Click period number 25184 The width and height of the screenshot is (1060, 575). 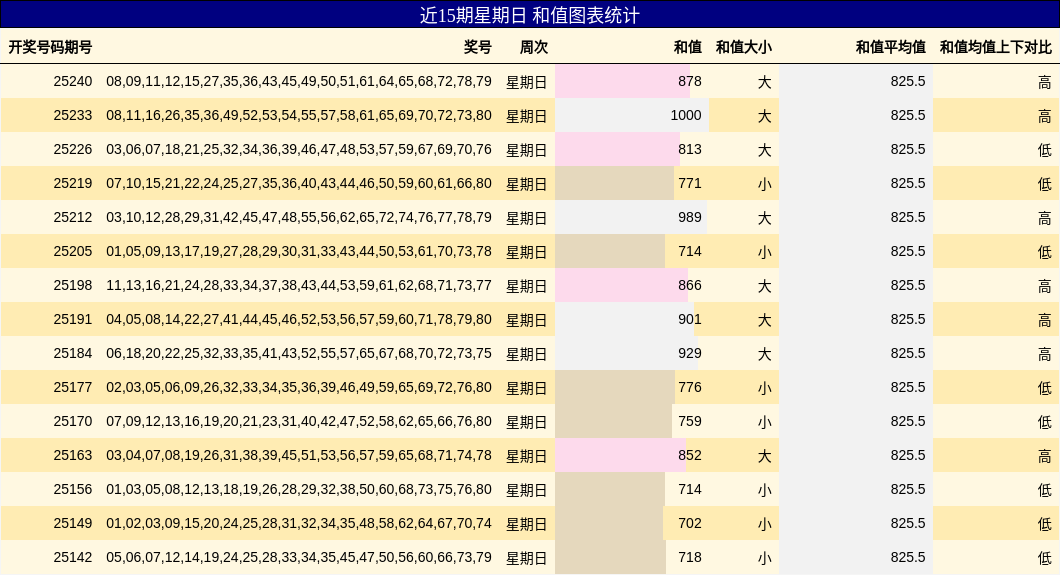73,353
